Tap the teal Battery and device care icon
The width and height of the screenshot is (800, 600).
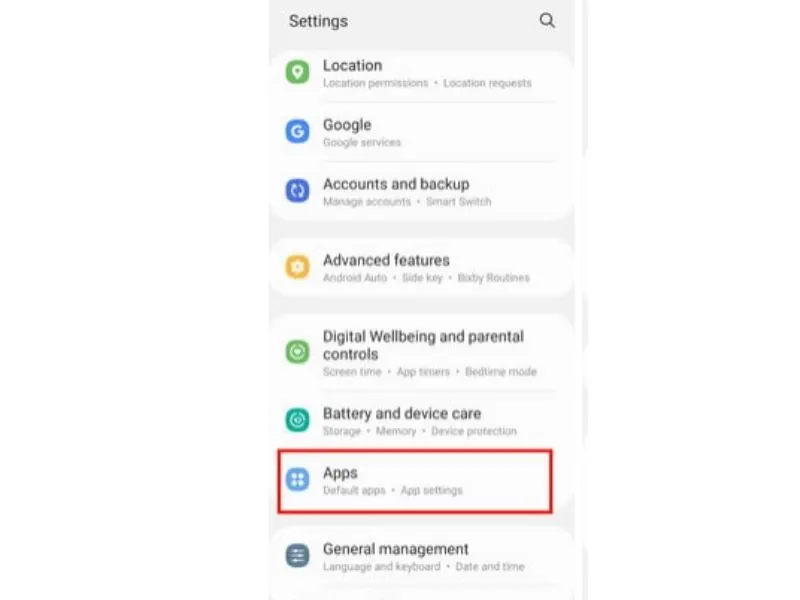[x=297, y=420]
